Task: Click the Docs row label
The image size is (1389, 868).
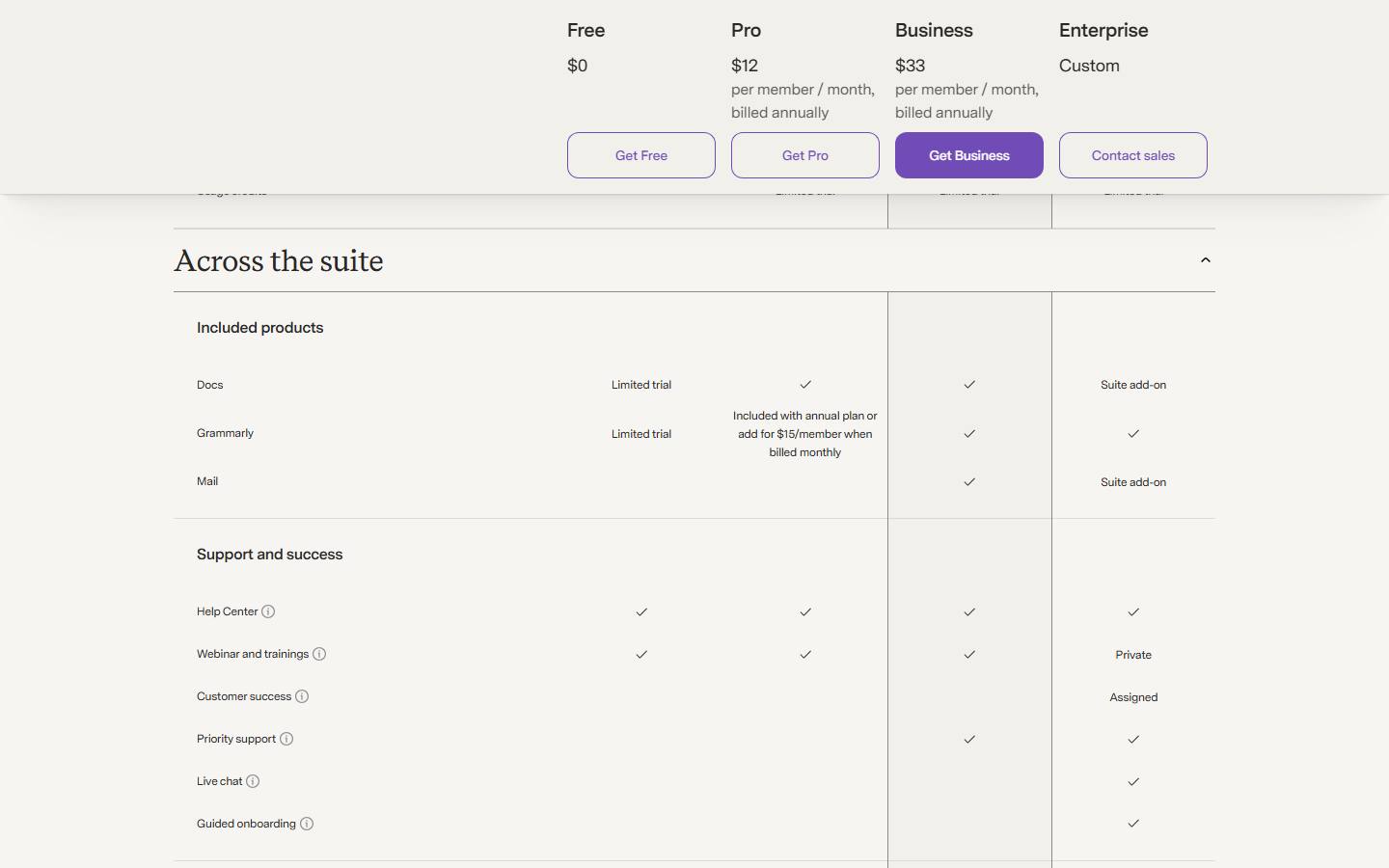Action: tap(209, 385)
